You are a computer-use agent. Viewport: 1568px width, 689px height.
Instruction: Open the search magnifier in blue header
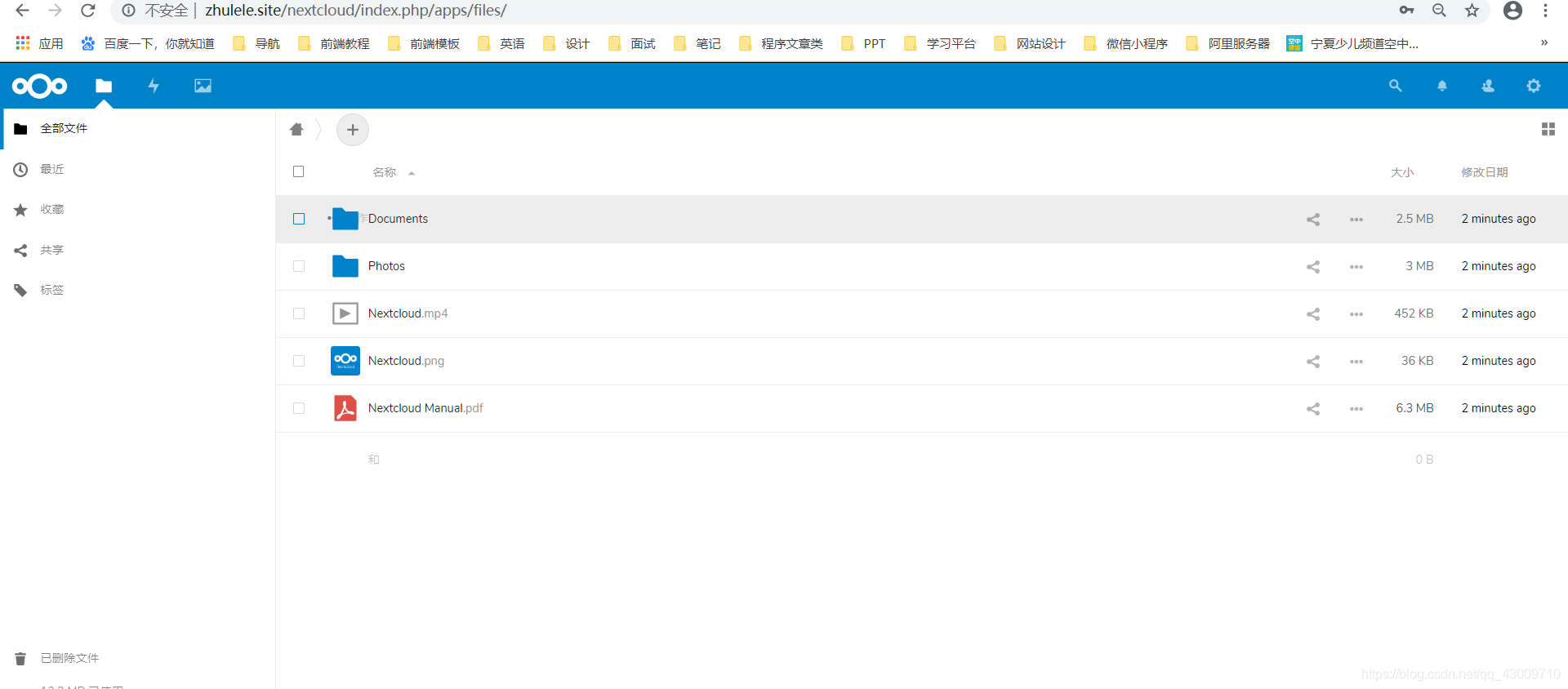[x=1395, y=86]
